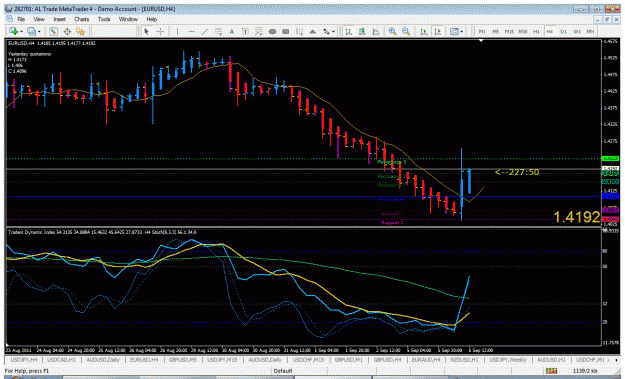Click the chart shift triangle marker at top
The height and width of the screenshot is (379, 625).
click(481, 41)
